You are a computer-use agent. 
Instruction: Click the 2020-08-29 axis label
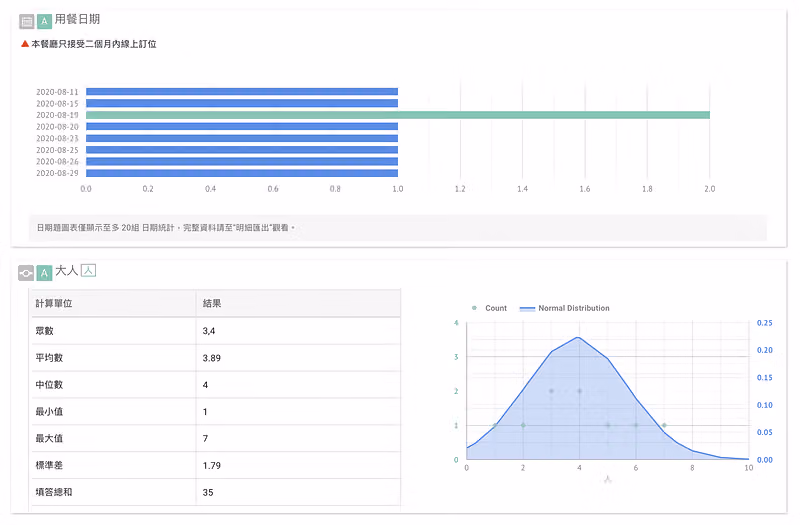coord(57,173)
